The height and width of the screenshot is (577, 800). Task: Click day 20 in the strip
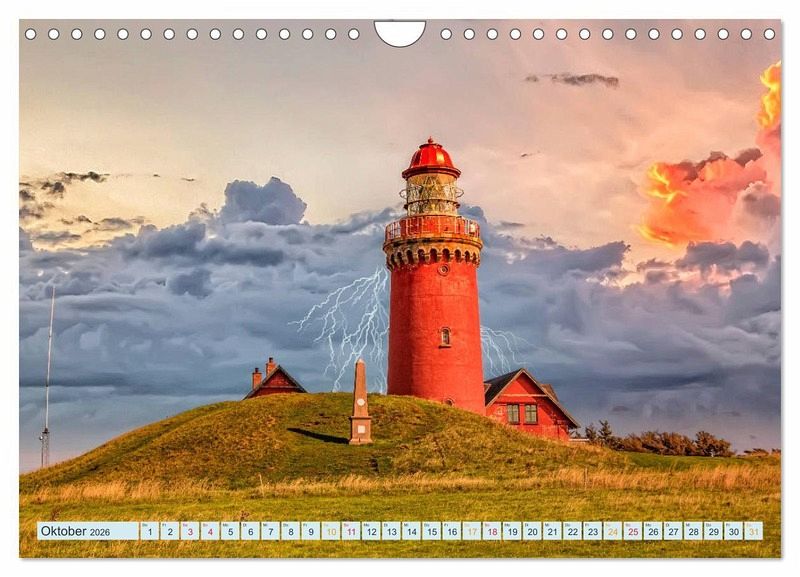(532, 531)
